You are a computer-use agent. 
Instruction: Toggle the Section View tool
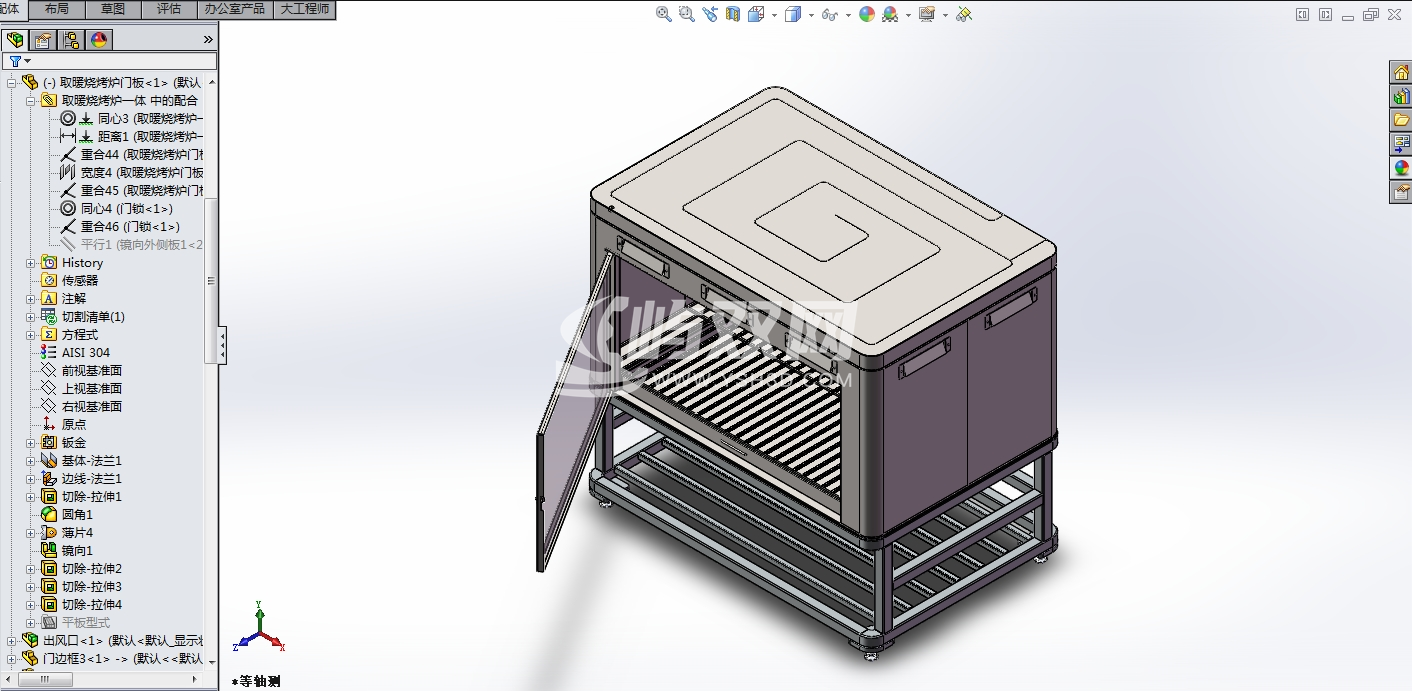[733, 14]
